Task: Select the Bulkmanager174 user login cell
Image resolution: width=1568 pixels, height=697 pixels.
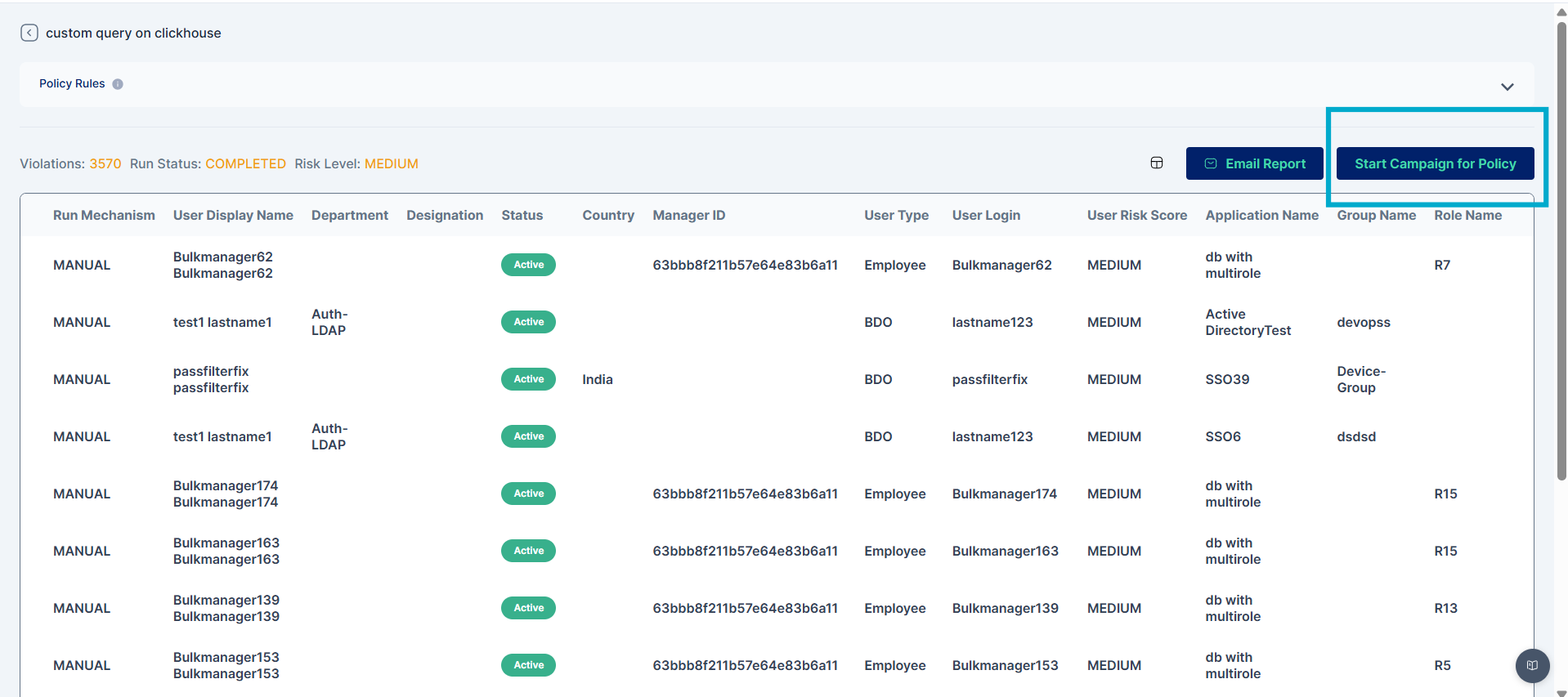Action: [x=1004, y=494]
